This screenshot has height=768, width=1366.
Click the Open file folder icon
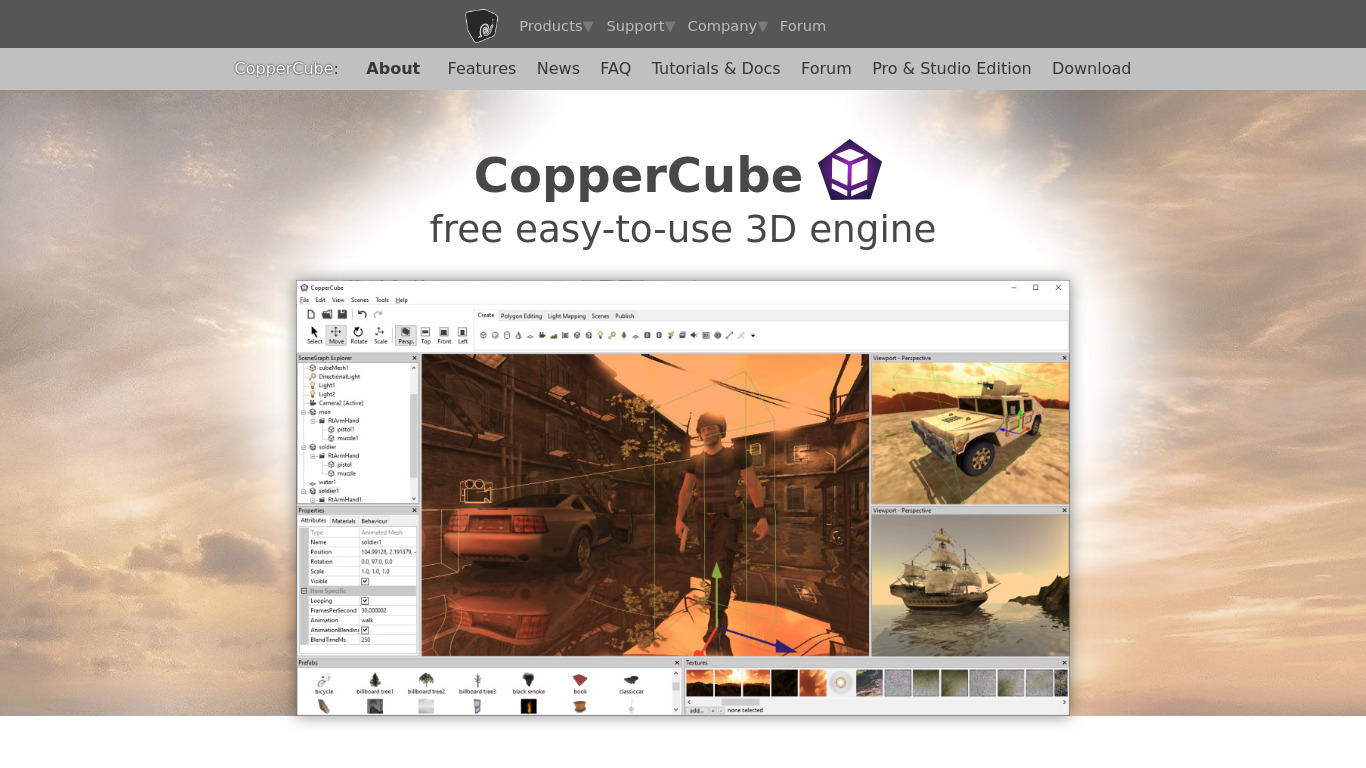(326, 314)
